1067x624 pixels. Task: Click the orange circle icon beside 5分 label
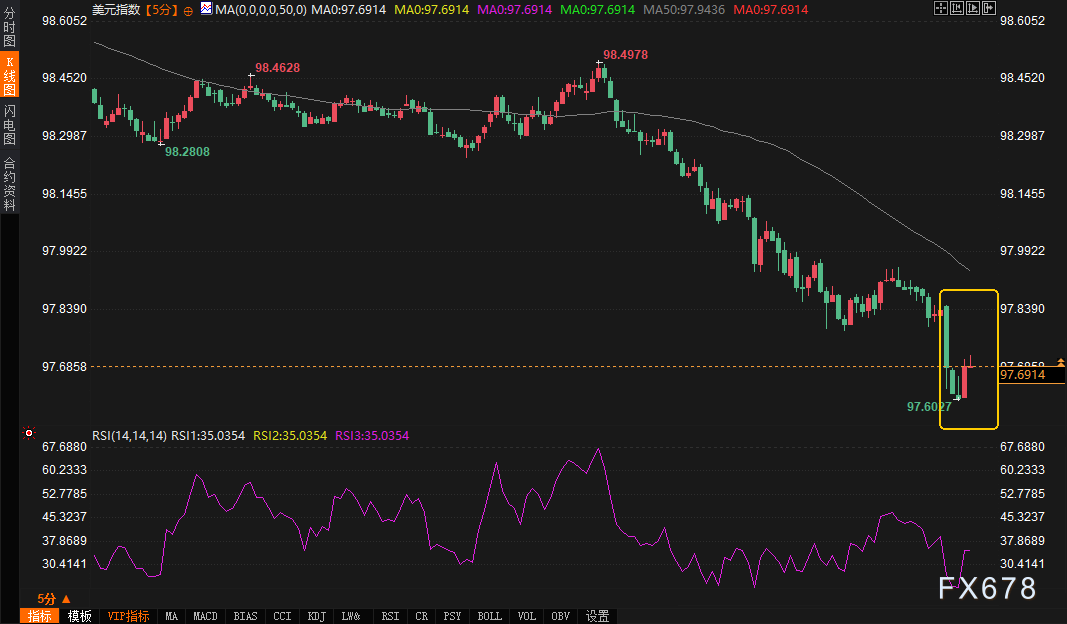[189, 10]
